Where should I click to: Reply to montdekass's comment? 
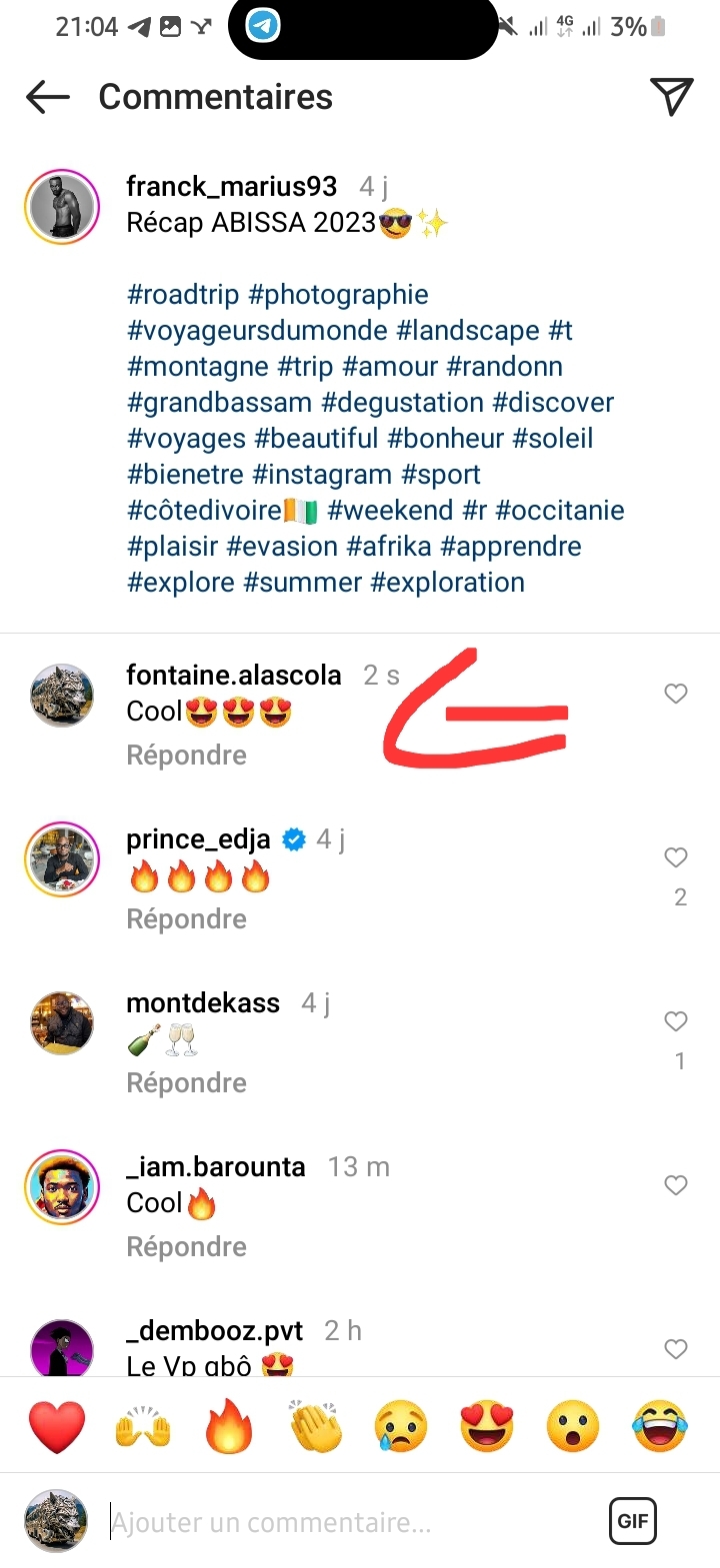tap(186, 1083)
